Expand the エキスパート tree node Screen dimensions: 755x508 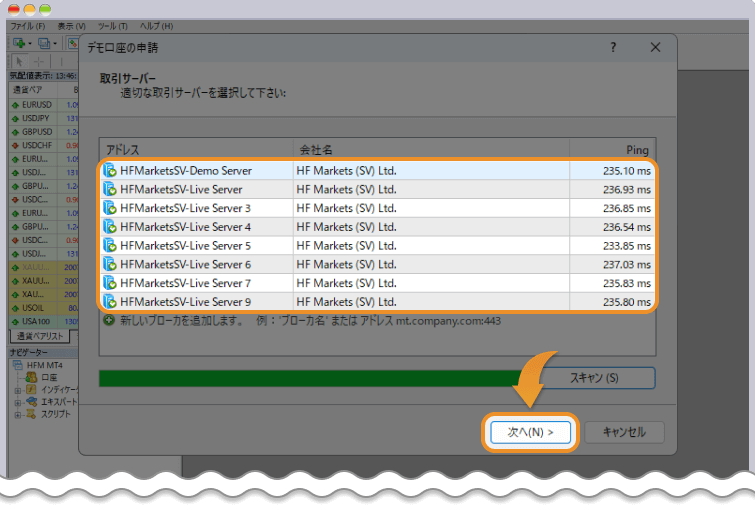coord(18,403)
